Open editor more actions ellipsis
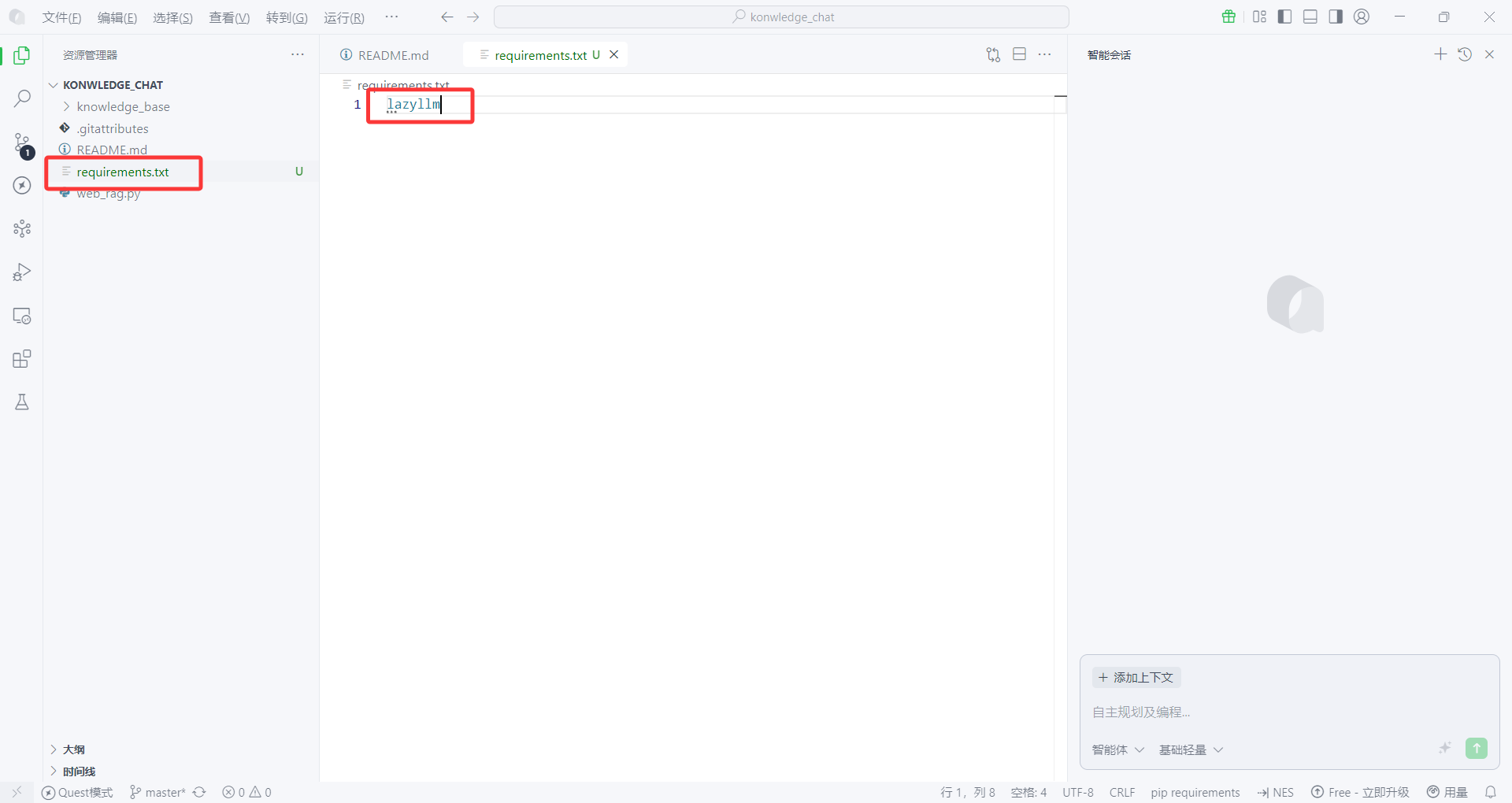Image resolution: width=1512 pixels, height=803 pixels. [x=1045, y=54]
